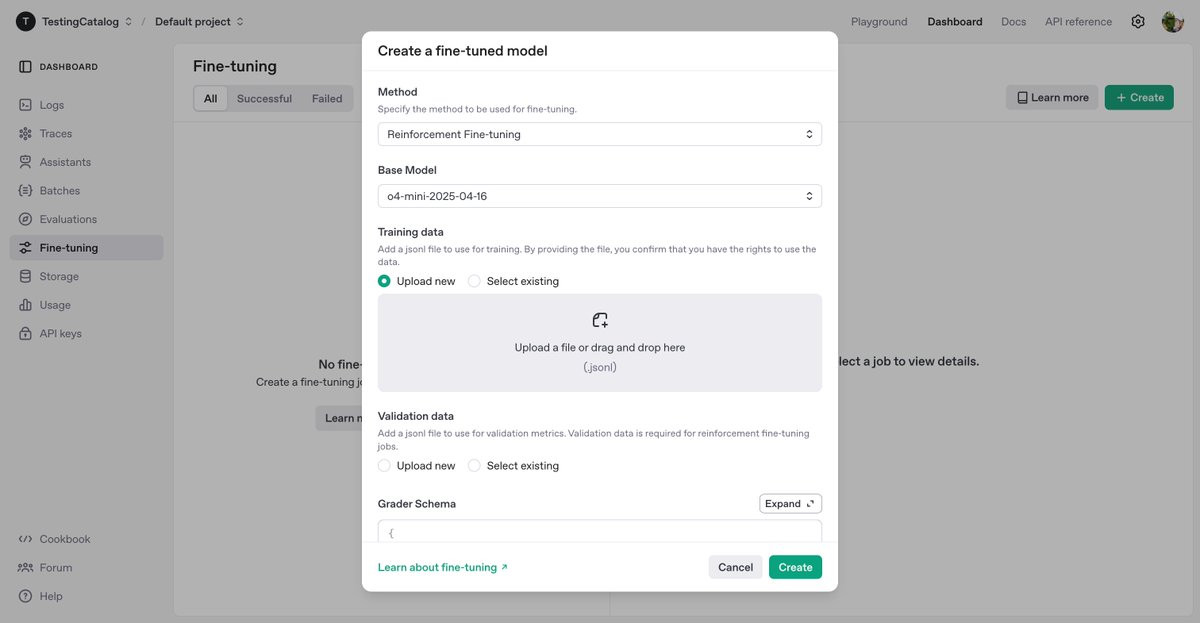Open Storage database icon
This screenshot has height=623, width=1200.
tap(26, 276)
